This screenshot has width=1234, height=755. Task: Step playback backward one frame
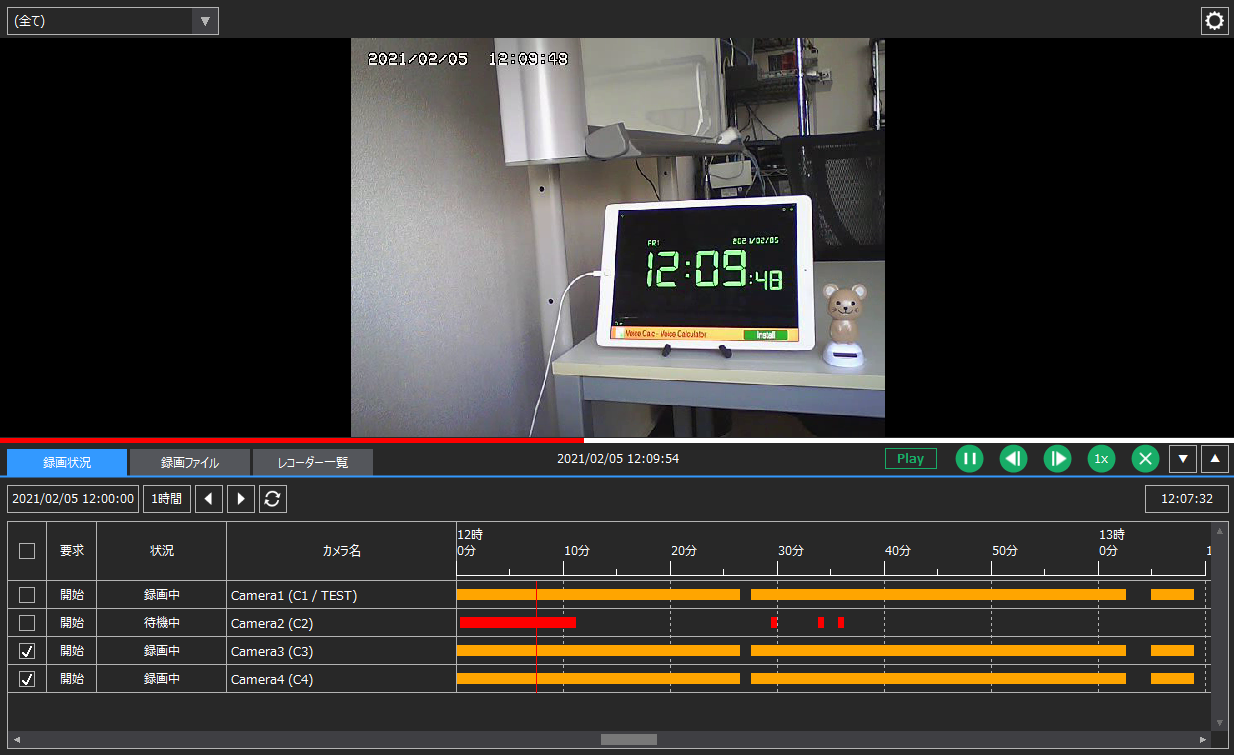tap(1013, 458)
